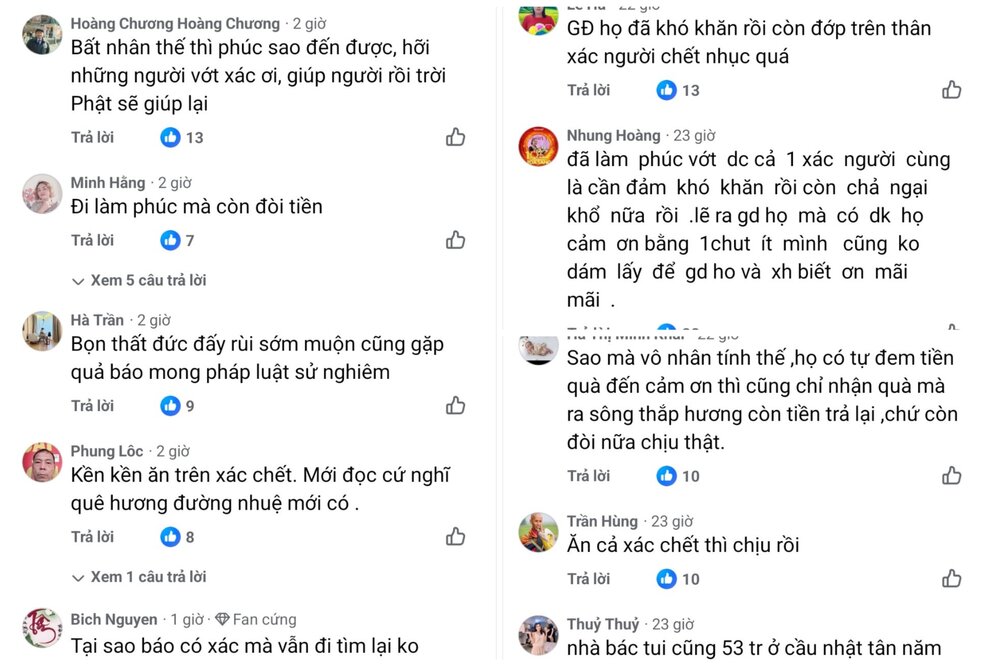Click the like icon on Trần Hùng's comment
Image resolution: width=999 pixels, height=666 pixels.
tap(951, 578)
